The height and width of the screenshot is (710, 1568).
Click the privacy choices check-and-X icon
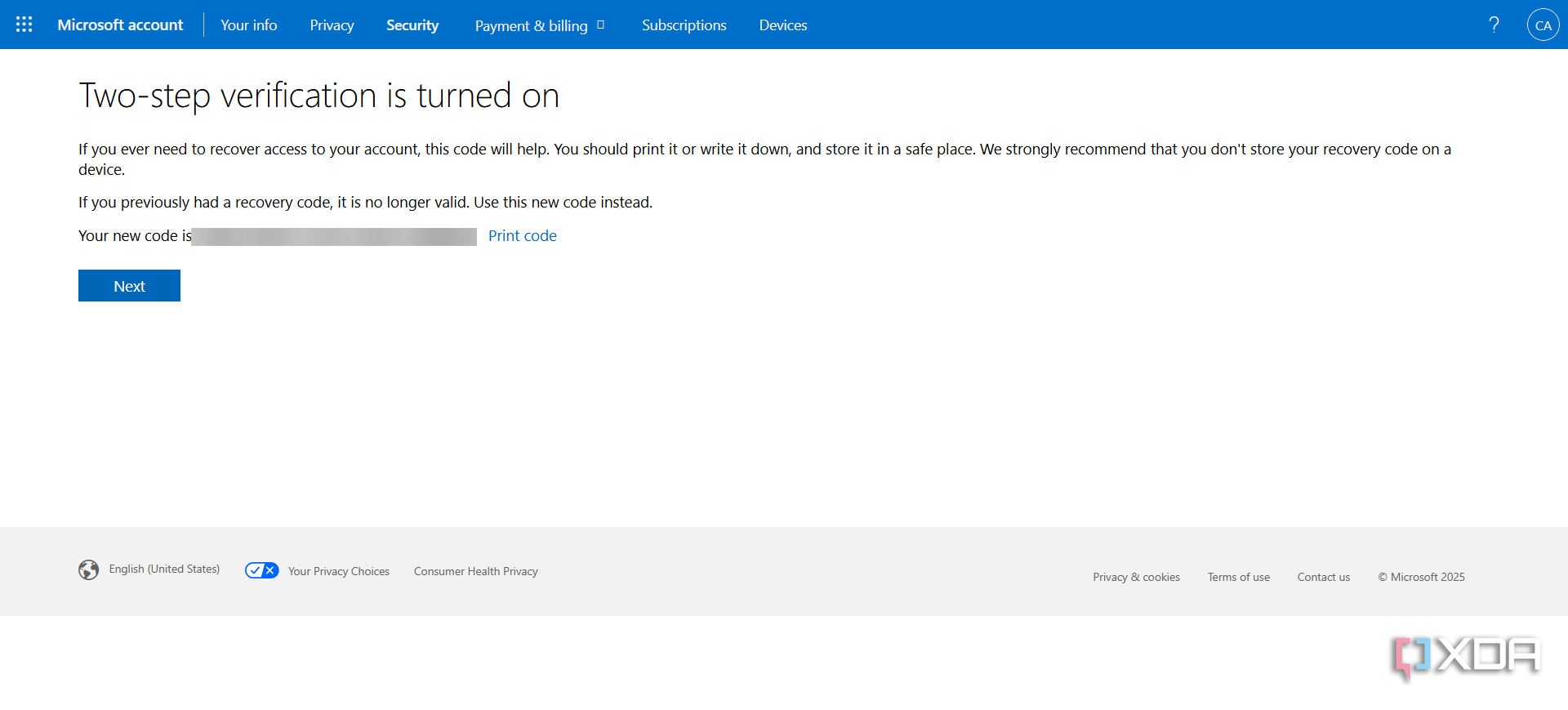point(261,570)
